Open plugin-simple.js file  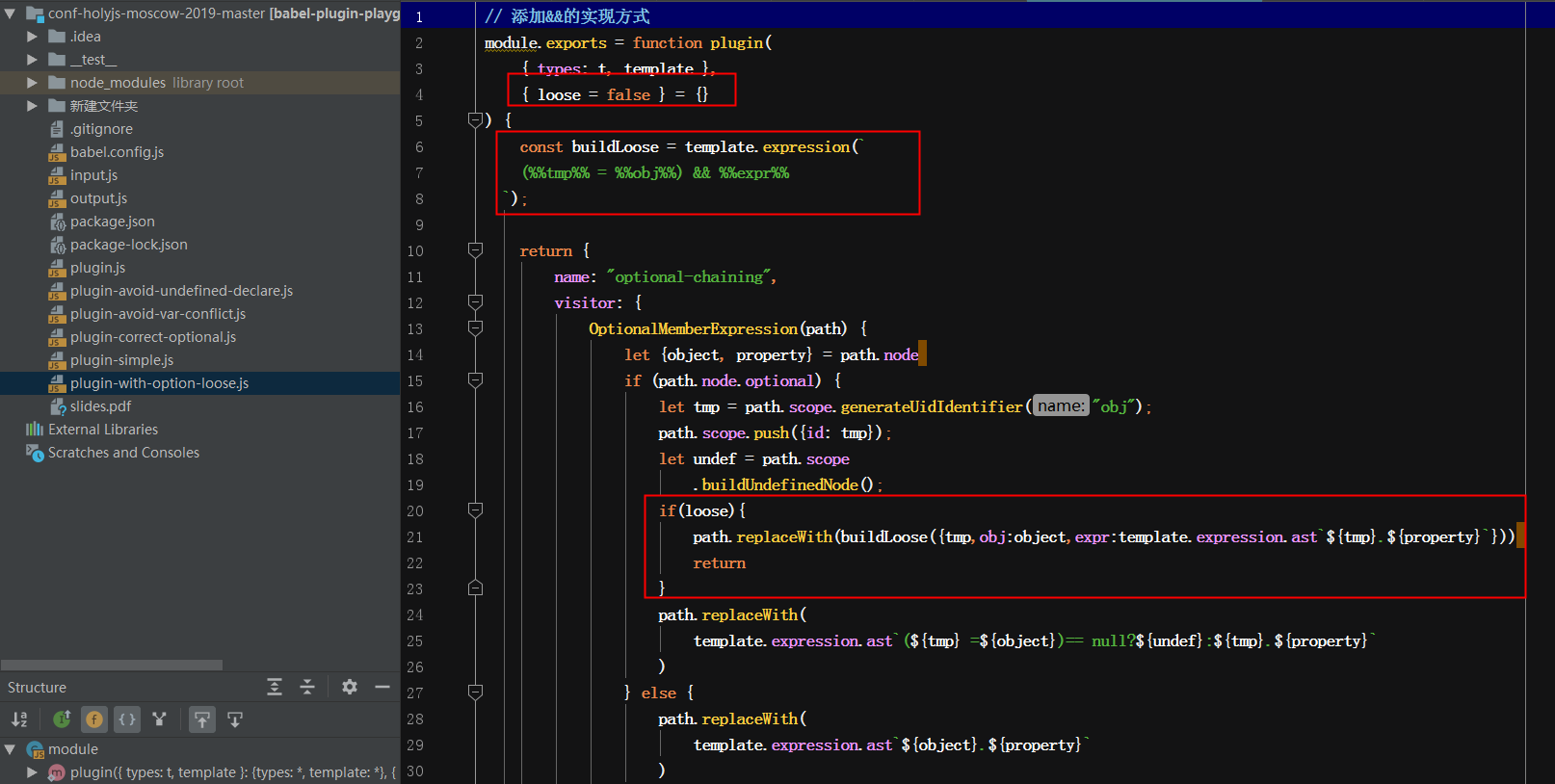coord(121,360)
